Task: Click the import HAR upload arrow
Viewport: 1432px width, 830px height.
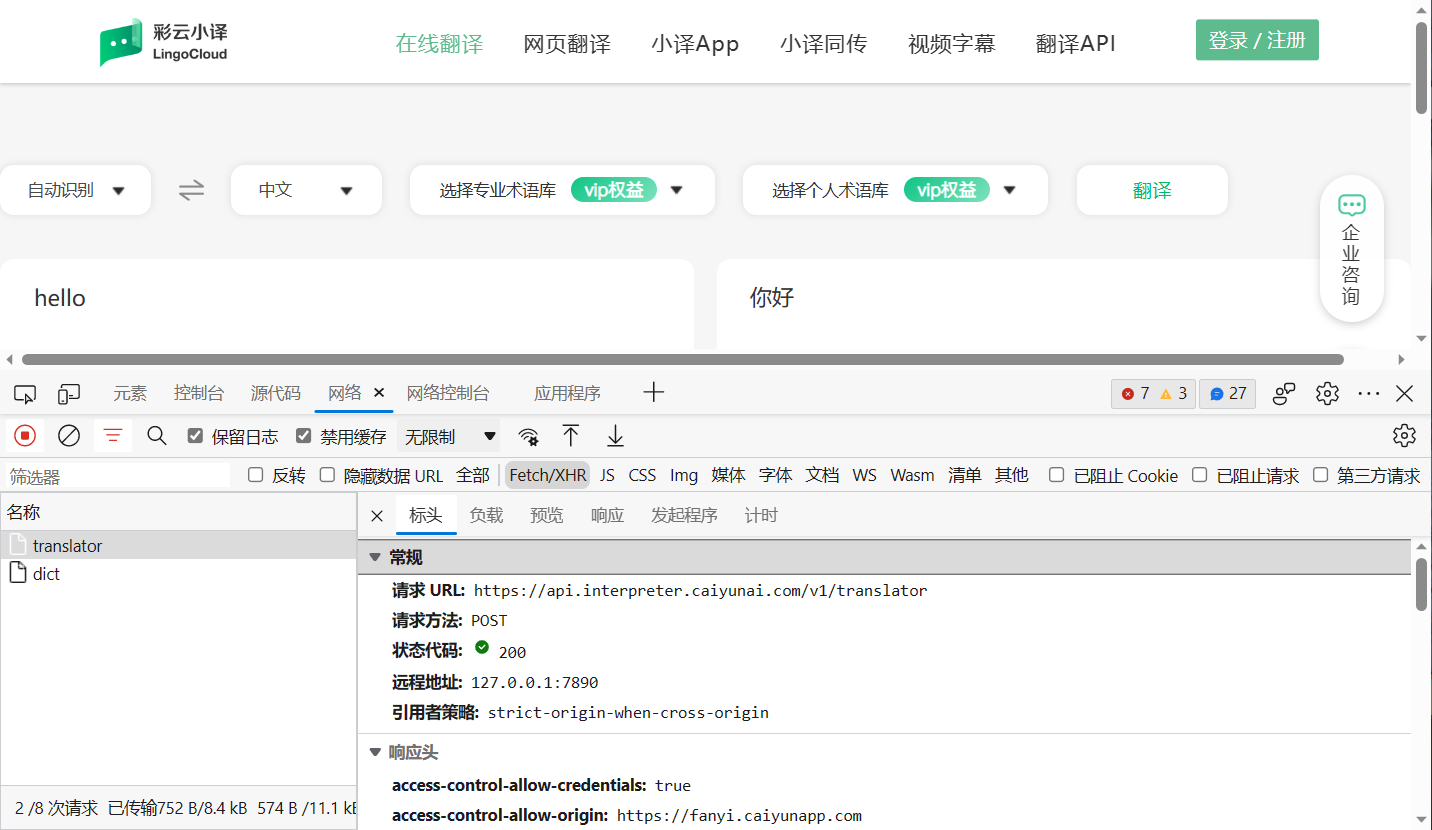Action: click(571, 435)
